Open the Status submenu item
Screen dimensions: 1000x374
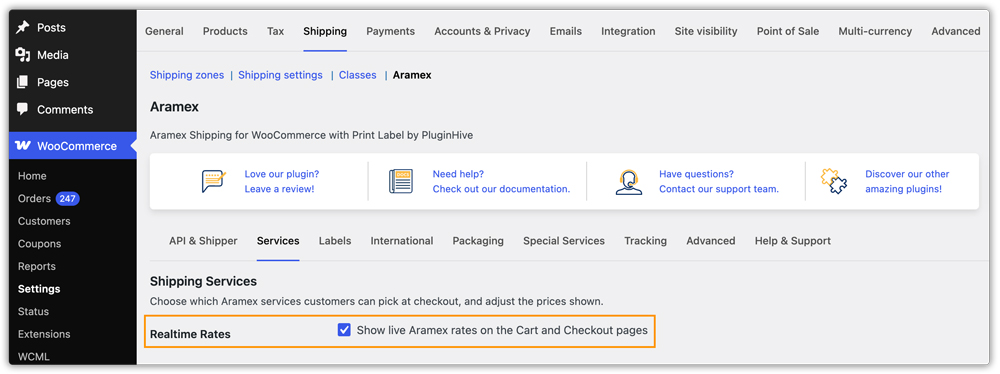click(x=33, y=311)
